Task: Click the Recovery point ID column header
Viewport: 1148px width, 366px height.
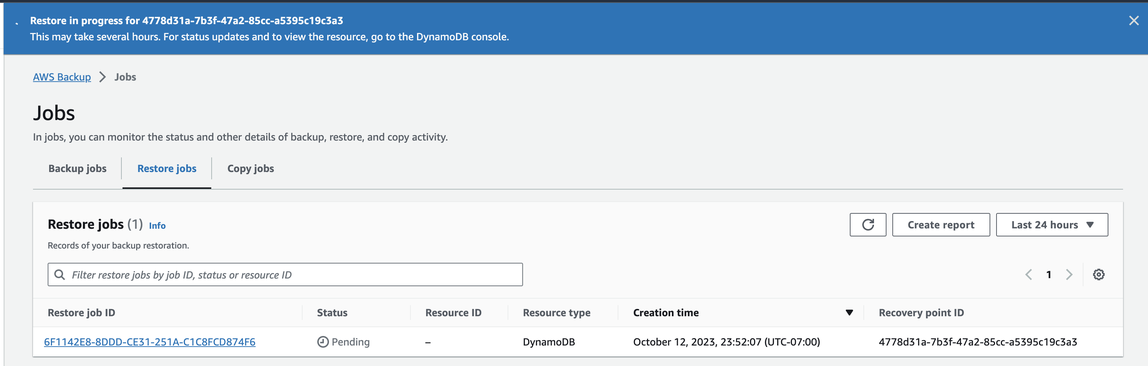Action: click(921, 313)
